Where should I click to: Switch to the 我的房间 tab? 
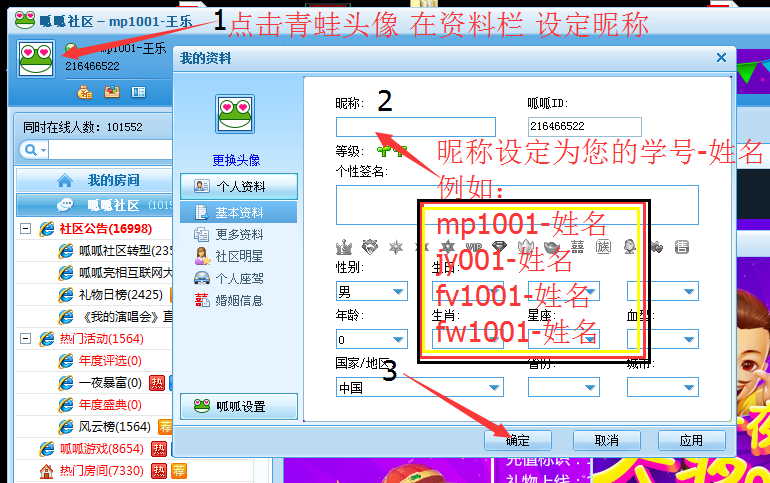pyautogui.click(x=95, y=180)
